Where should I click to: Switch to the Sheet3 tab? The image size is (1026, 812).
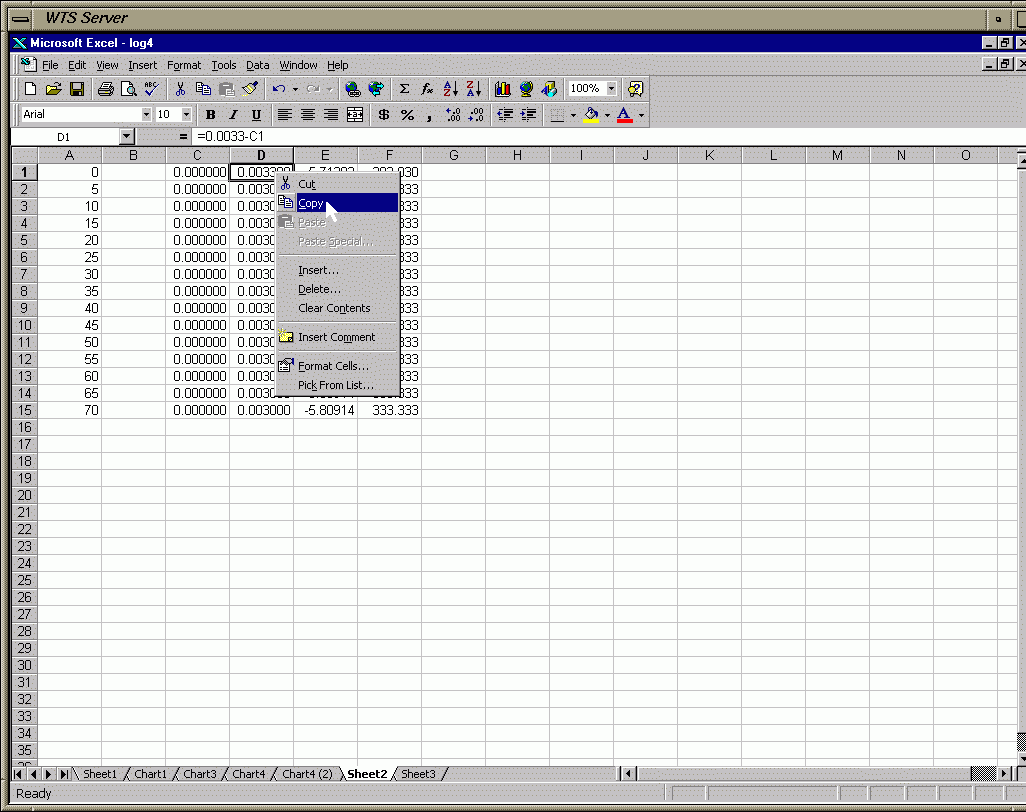coord(418,774)
